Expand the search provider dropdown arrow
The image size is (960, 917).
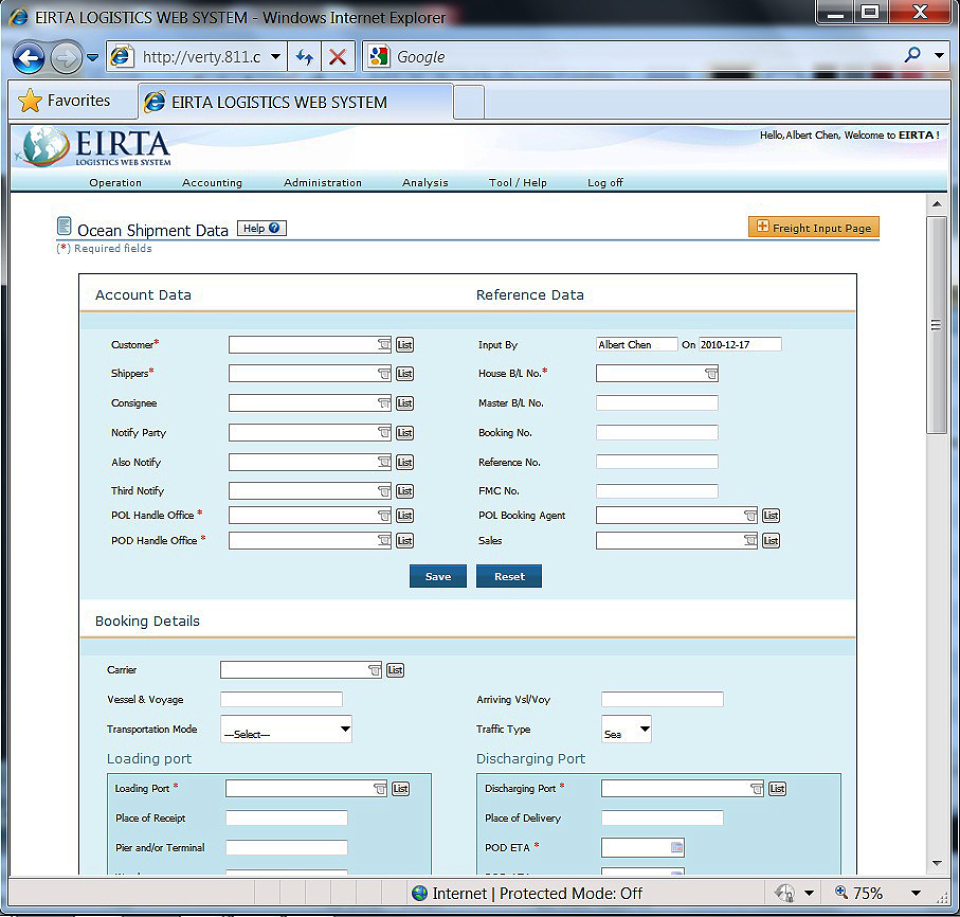(x=939, y=55)
